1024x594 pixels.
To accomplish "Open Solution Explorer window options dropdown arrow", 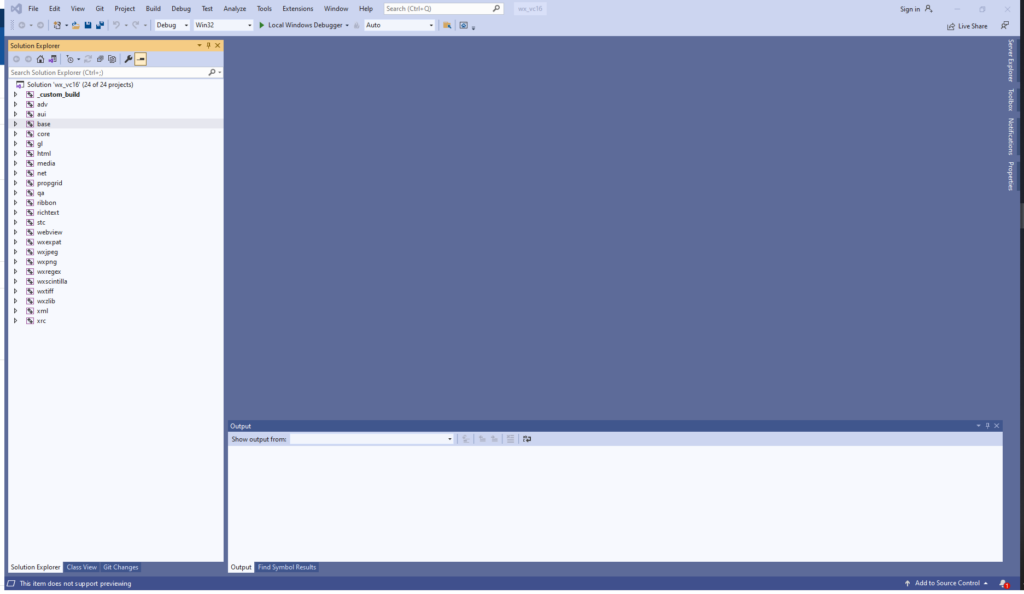I will [x=199, y=46].
